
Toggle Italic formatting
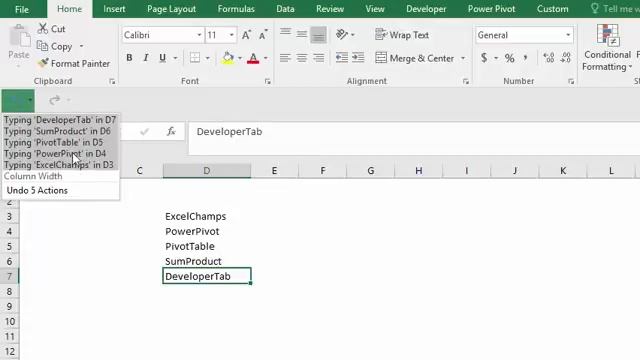pos(146,58)
